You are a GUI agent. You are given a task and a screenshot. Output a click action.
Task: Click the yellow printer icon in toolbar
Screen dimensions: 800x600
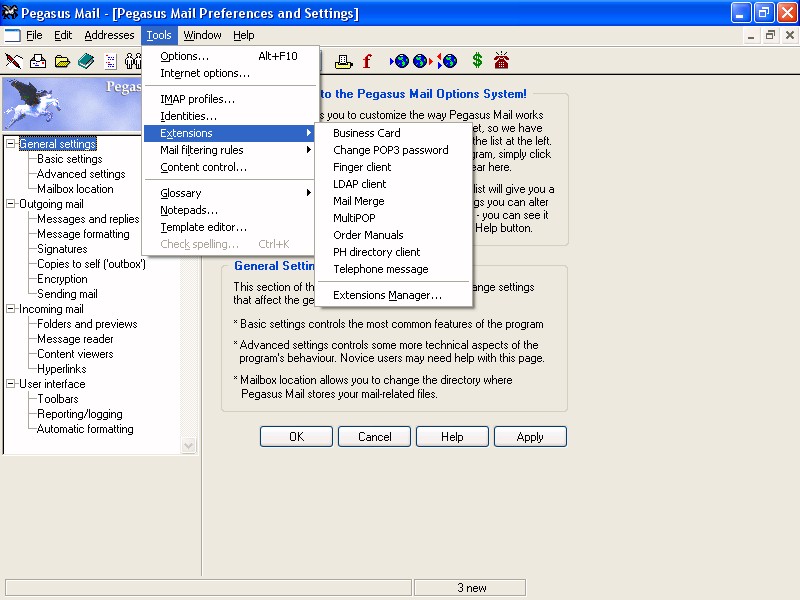click(x=343, y=61)
